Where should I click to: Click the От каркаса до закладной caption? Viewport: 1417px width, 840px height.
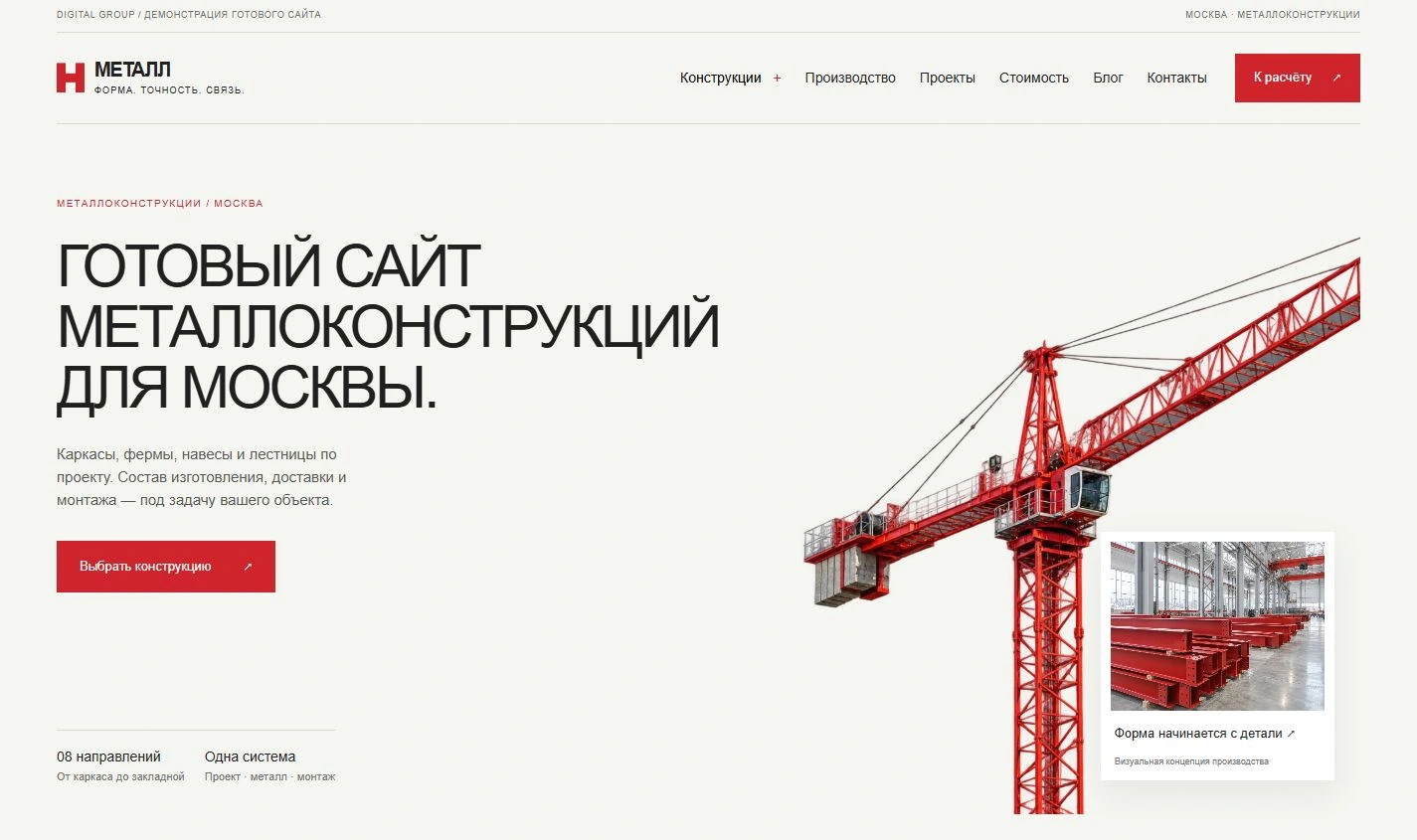coord(120,776)
